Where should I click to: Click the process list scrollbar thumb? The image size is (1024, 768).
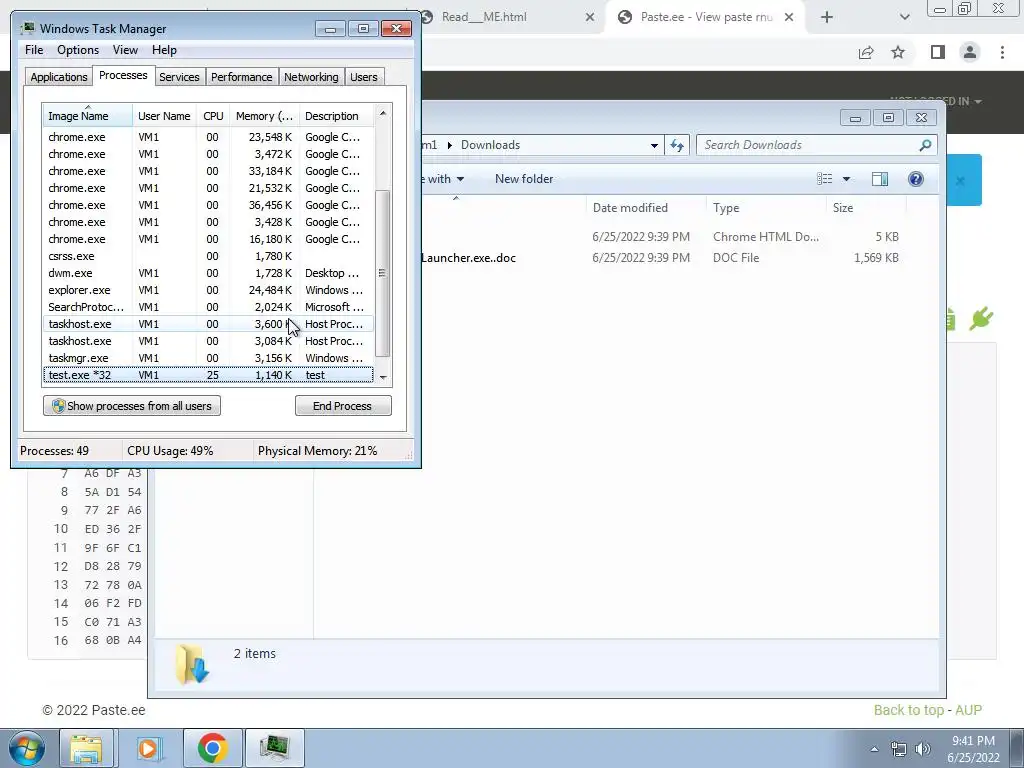tap(383, 273)
